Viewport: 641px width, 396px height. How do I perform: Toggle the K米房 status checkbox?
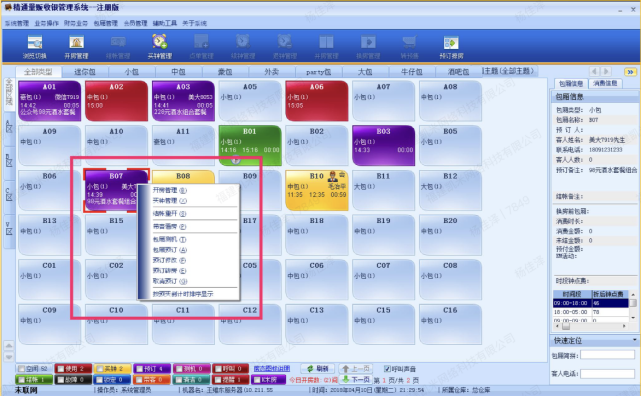click(256, 380)
